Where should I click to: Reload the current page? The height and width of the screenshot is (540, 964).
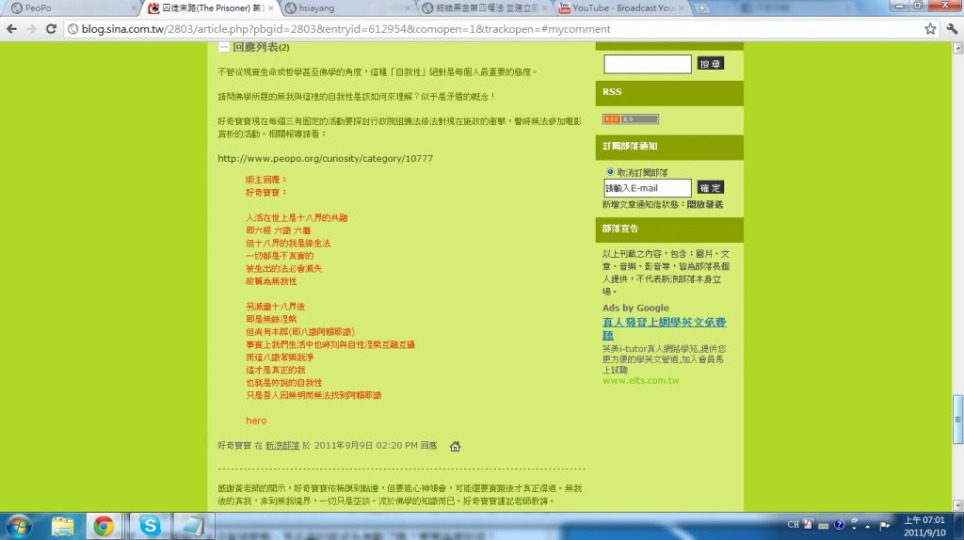tap(52, 29)
